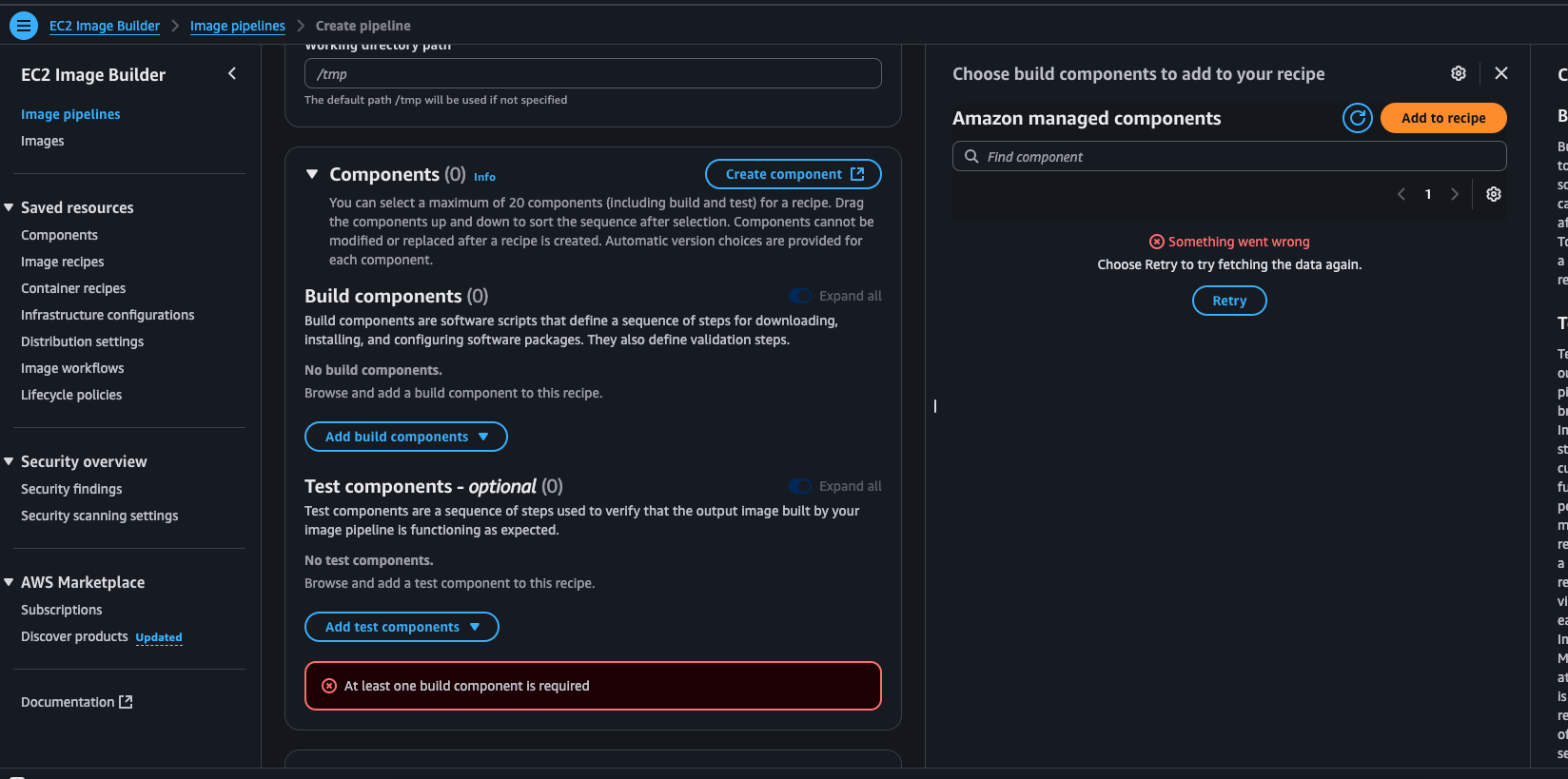Open Discover products page

[74, 636]
